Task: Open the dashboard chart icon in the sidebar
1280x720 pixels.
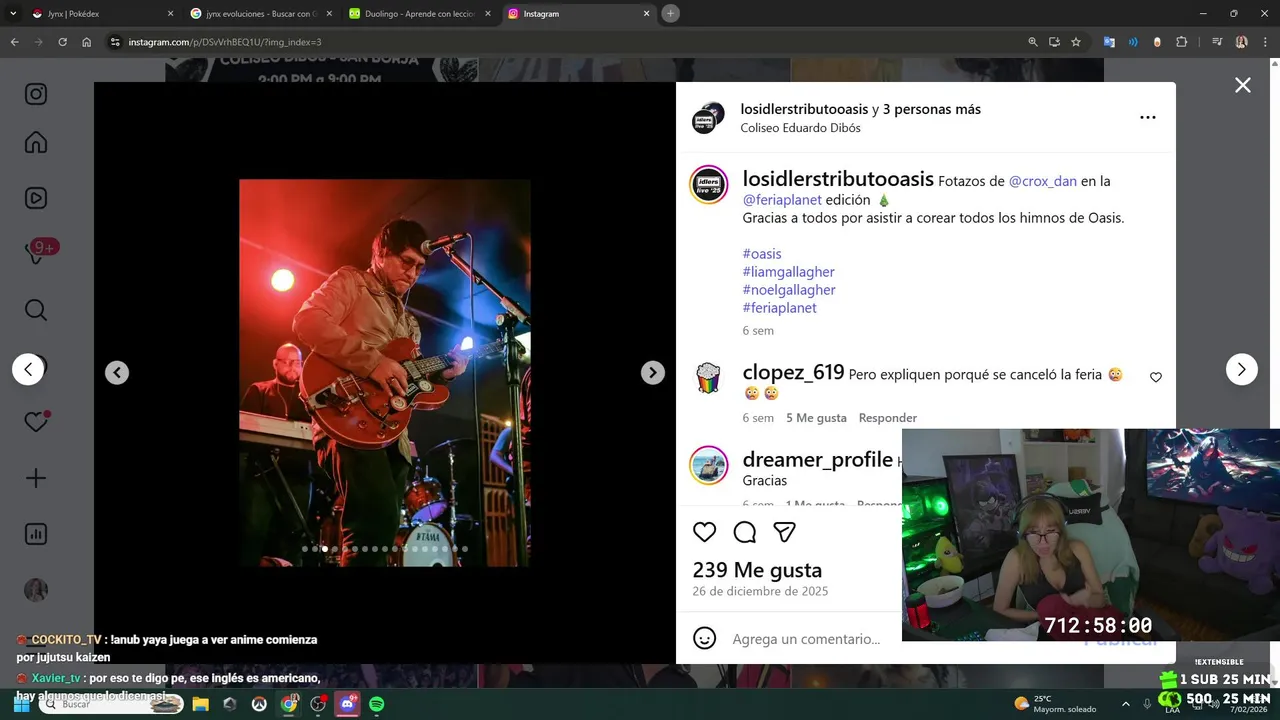Action: point(36,534)
